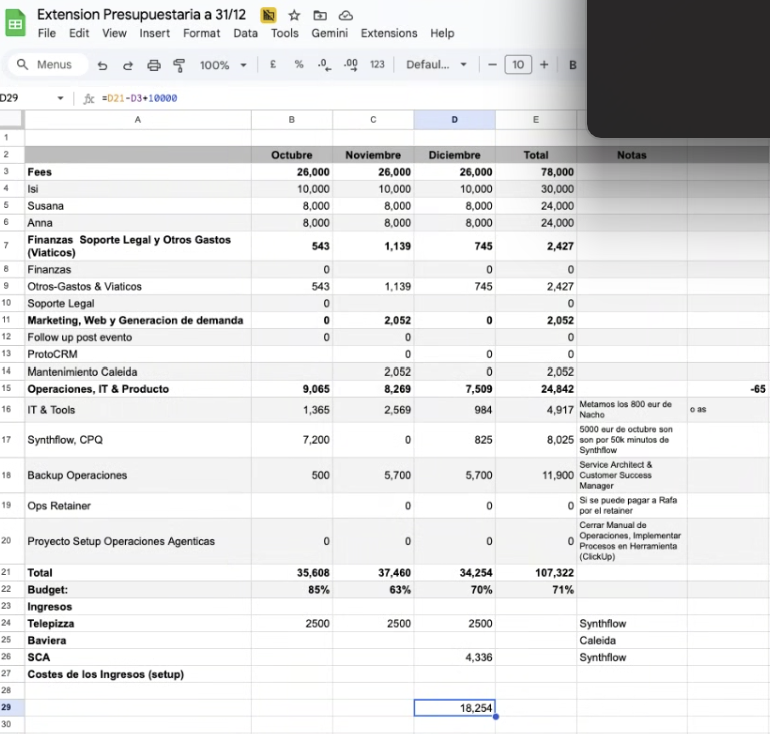Click the undo arrow in toolbar

click(x=103, y=65)
